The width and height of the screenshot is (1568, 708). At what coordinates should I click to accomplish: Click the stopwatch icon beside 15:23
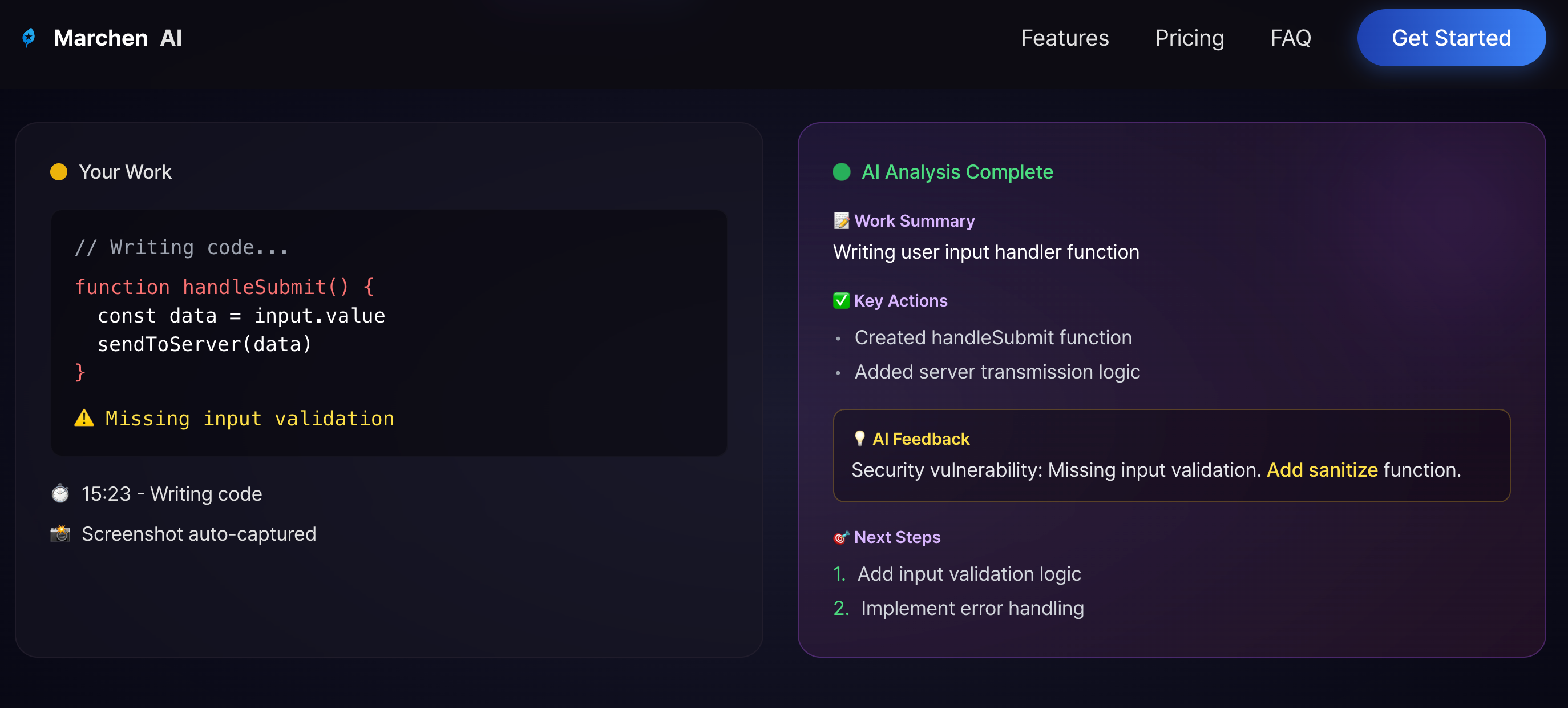(x=60, y=493)
